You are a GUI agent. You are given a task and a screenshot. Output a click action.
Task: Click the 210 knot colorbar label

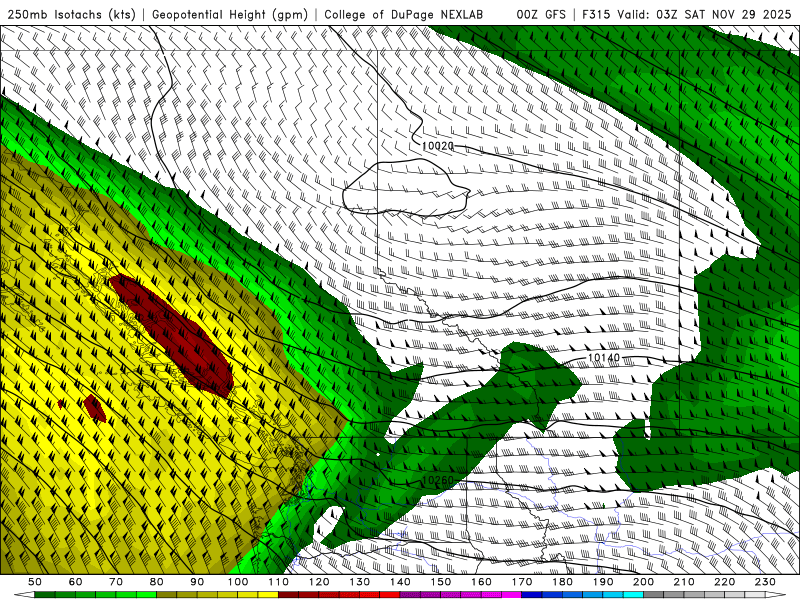[x=685, y=582]
